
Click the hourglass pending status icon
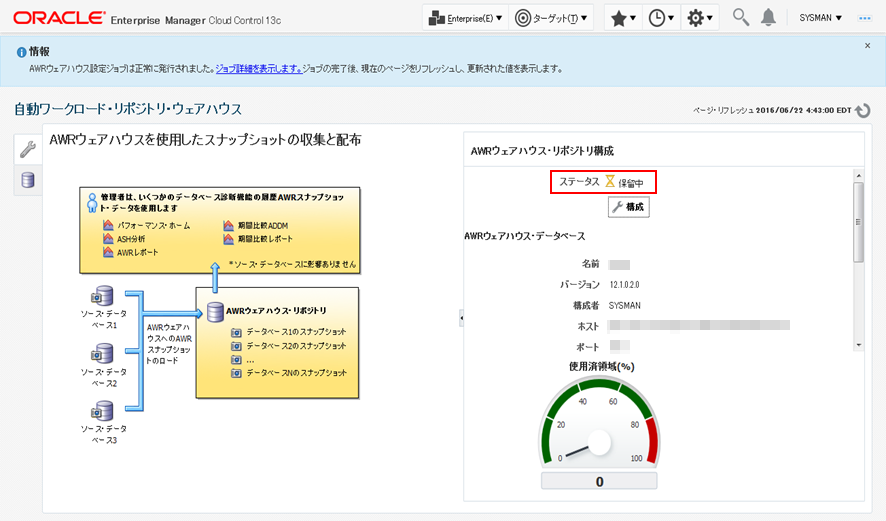(x=610, y=181)
